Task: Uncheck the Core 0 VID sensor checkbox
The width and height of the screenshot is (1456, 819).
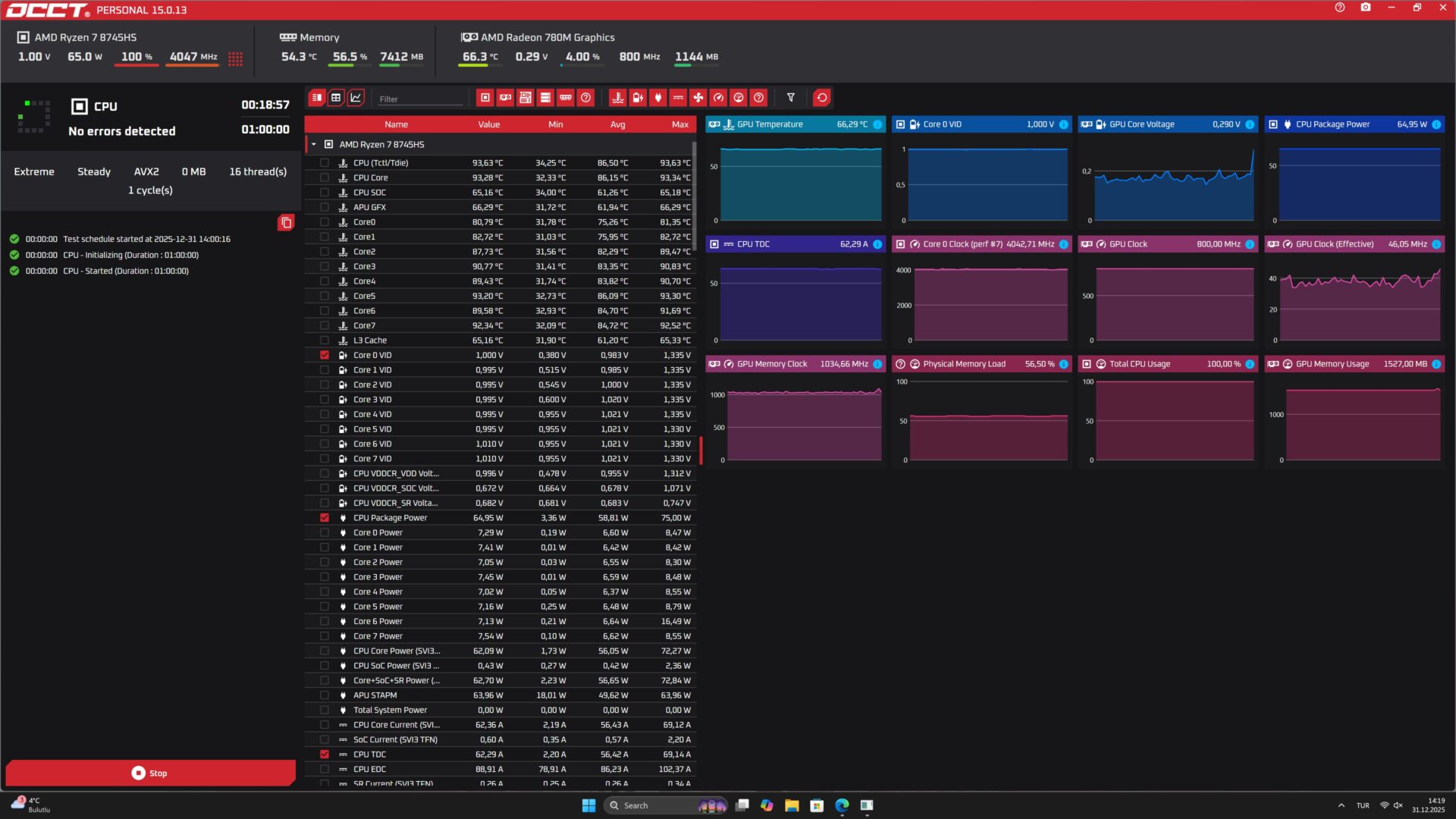Action: pos(325,355)
